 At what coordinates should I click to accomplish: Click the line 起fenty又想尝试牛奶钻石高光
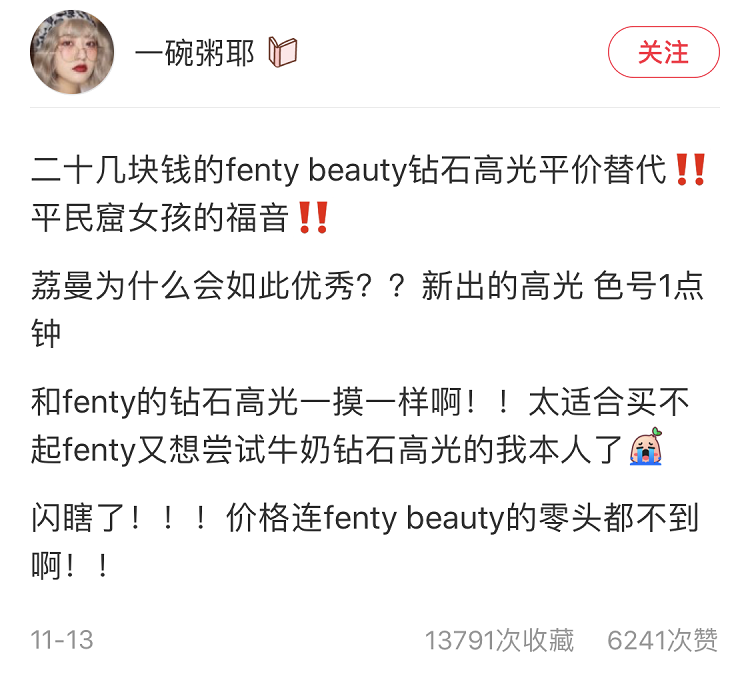coord(347,450)
